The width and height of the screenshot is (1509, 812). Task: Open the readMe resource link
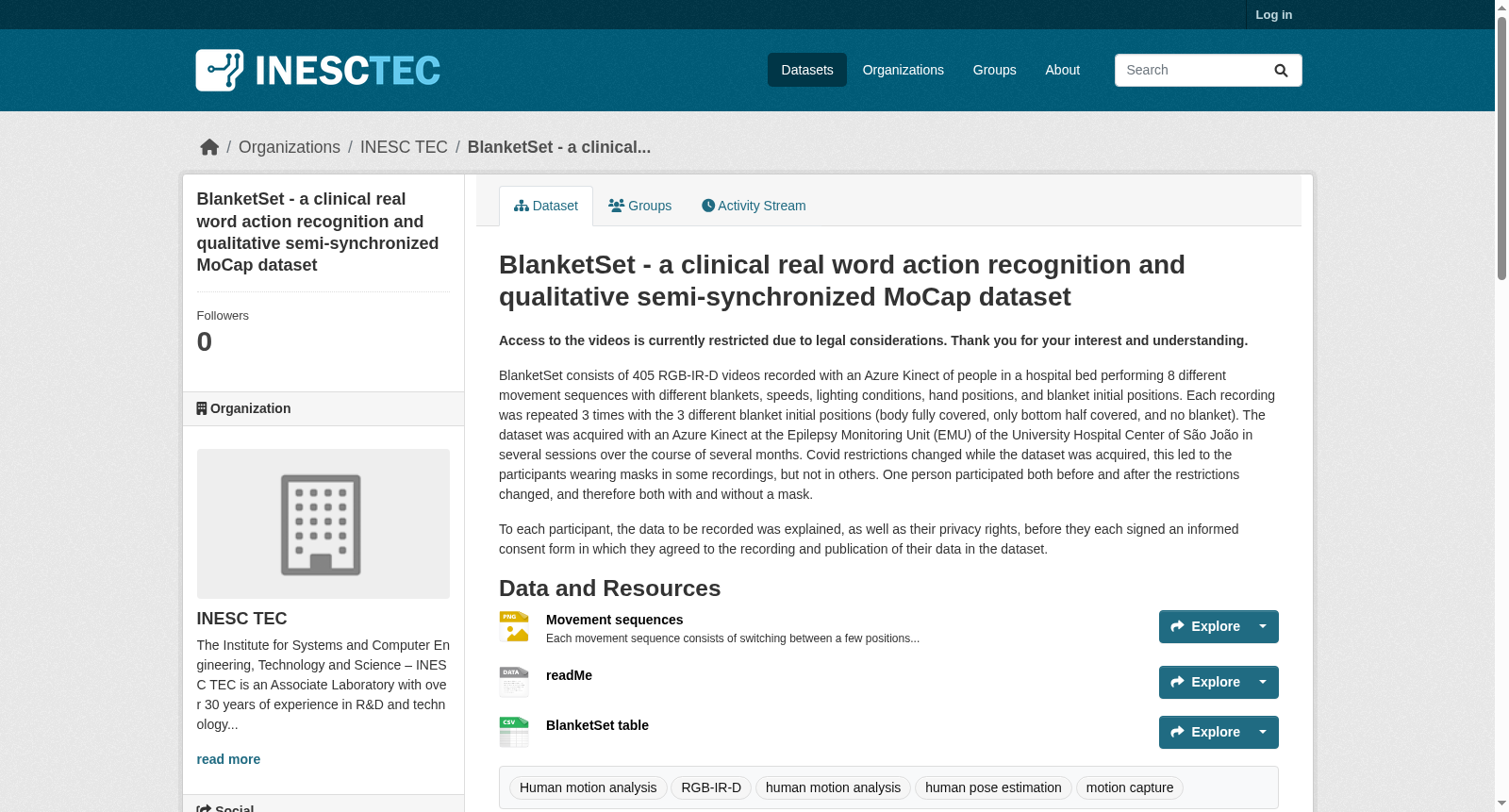coord(570,675)
